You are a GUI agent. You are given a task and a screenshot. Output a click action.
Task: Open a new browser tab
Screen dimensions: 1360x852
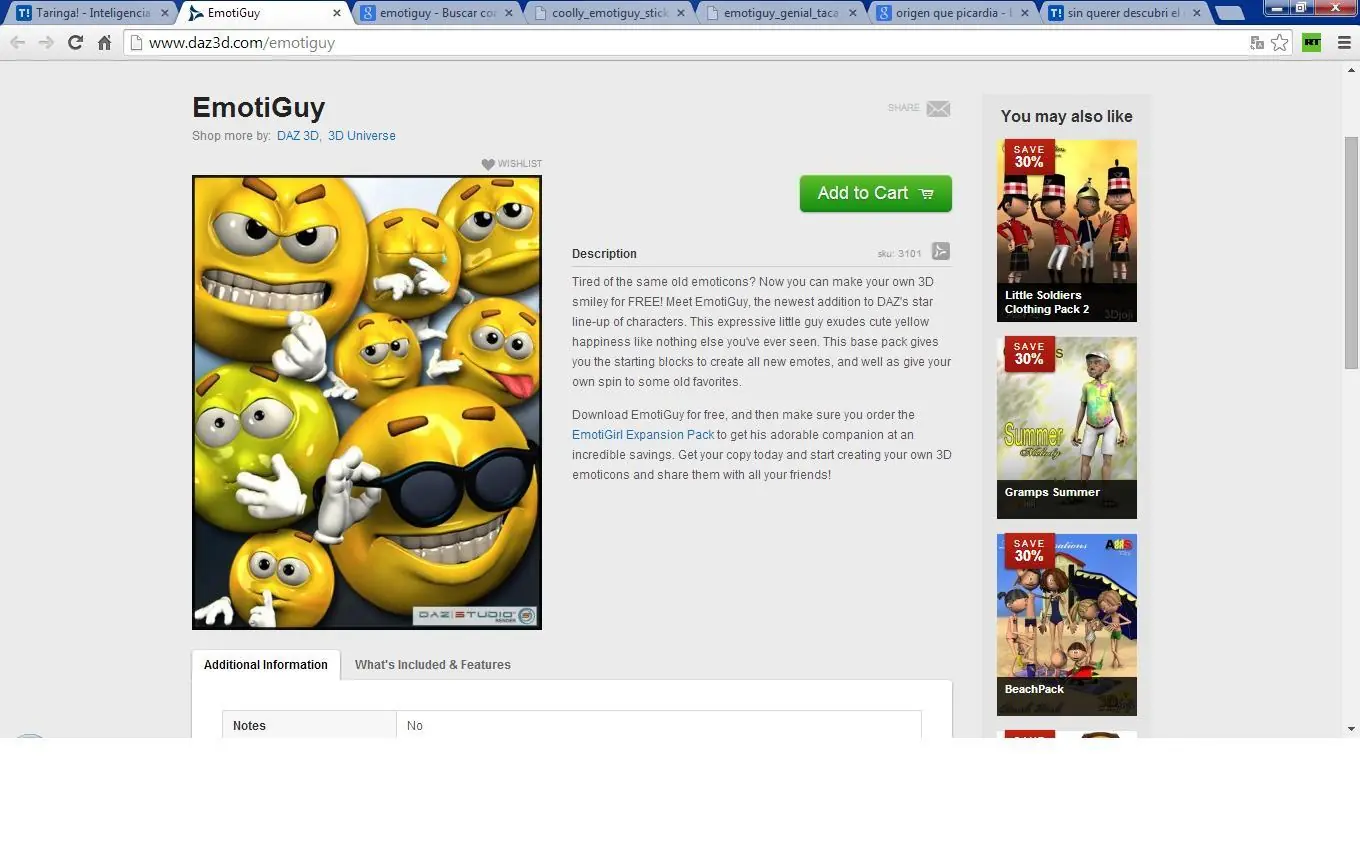[1229, 13]
